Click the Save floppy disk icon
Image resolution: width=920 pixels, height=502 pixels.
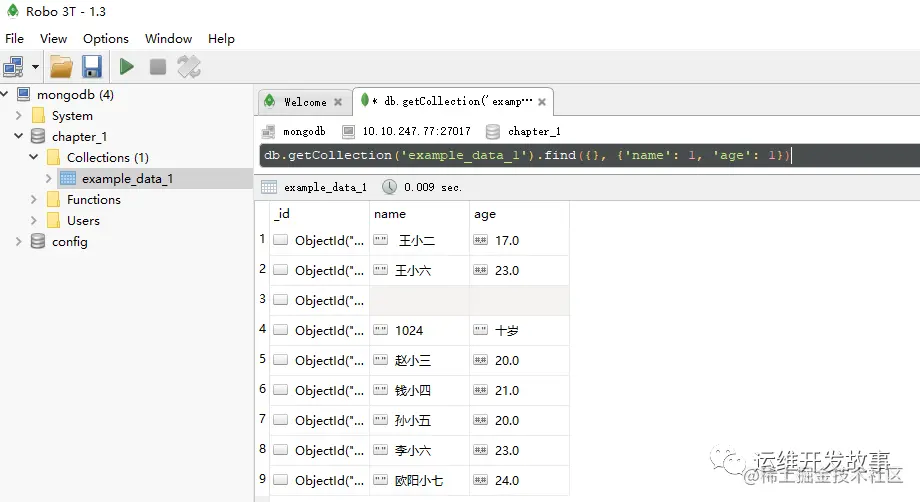coord(92,67)
